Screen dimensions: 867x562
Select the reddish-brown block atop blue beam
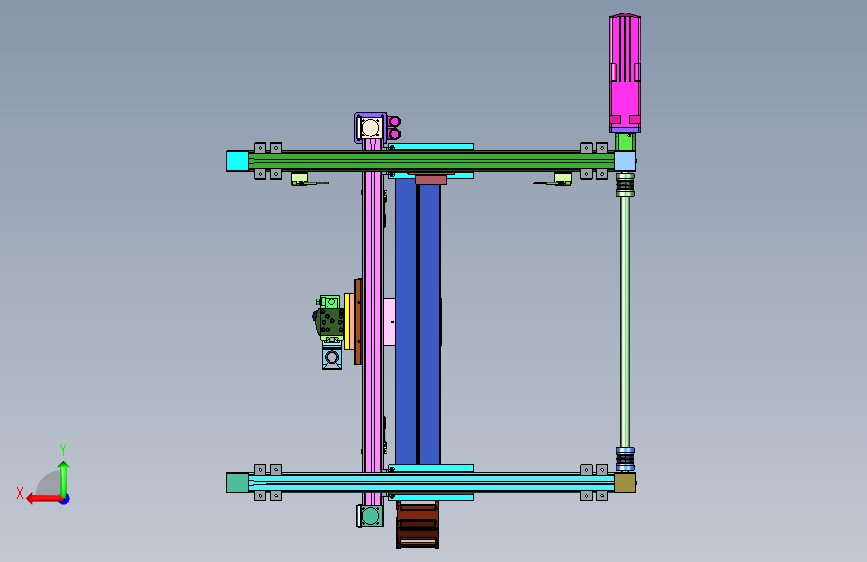(x=431, y=180)
